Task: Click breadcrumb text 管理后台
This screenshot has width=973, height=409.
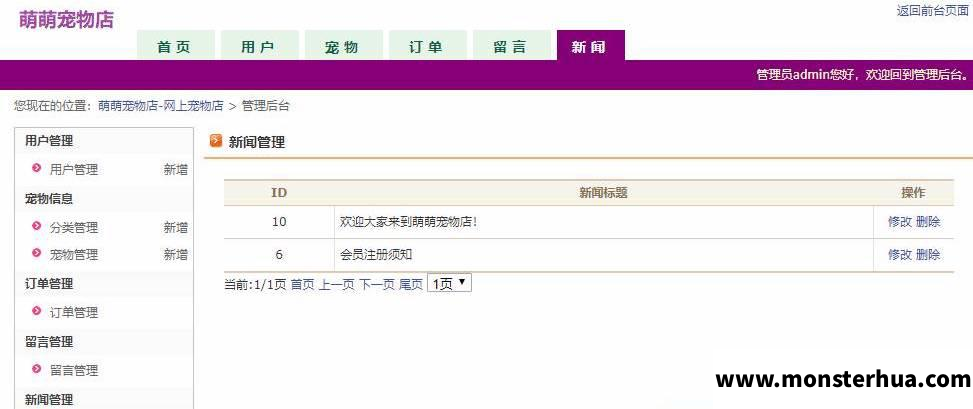Action: click(x=266, y=106)
